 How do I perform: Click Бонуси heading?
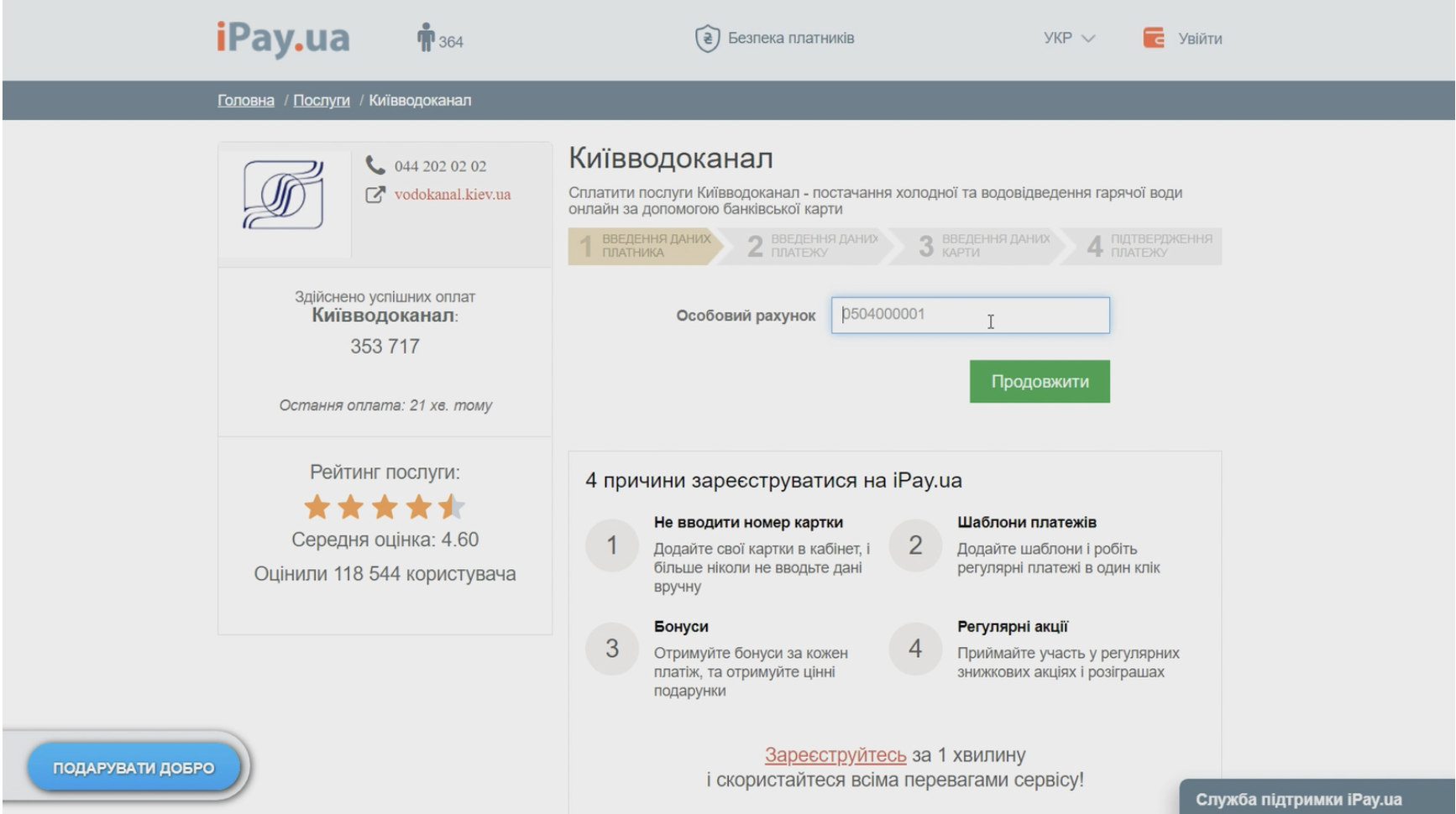[x=681, y=627]
